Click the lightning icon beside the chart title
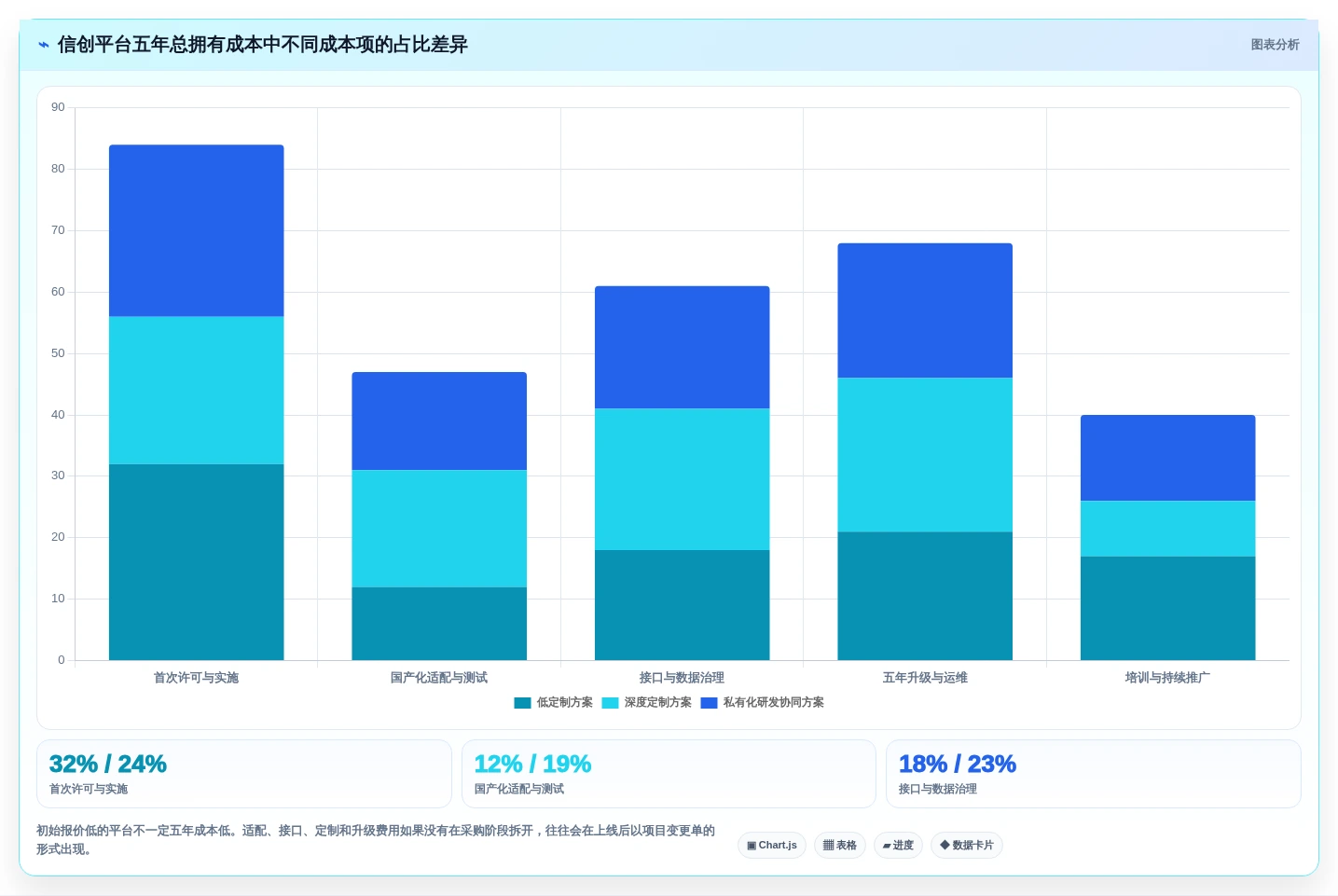 43,45
